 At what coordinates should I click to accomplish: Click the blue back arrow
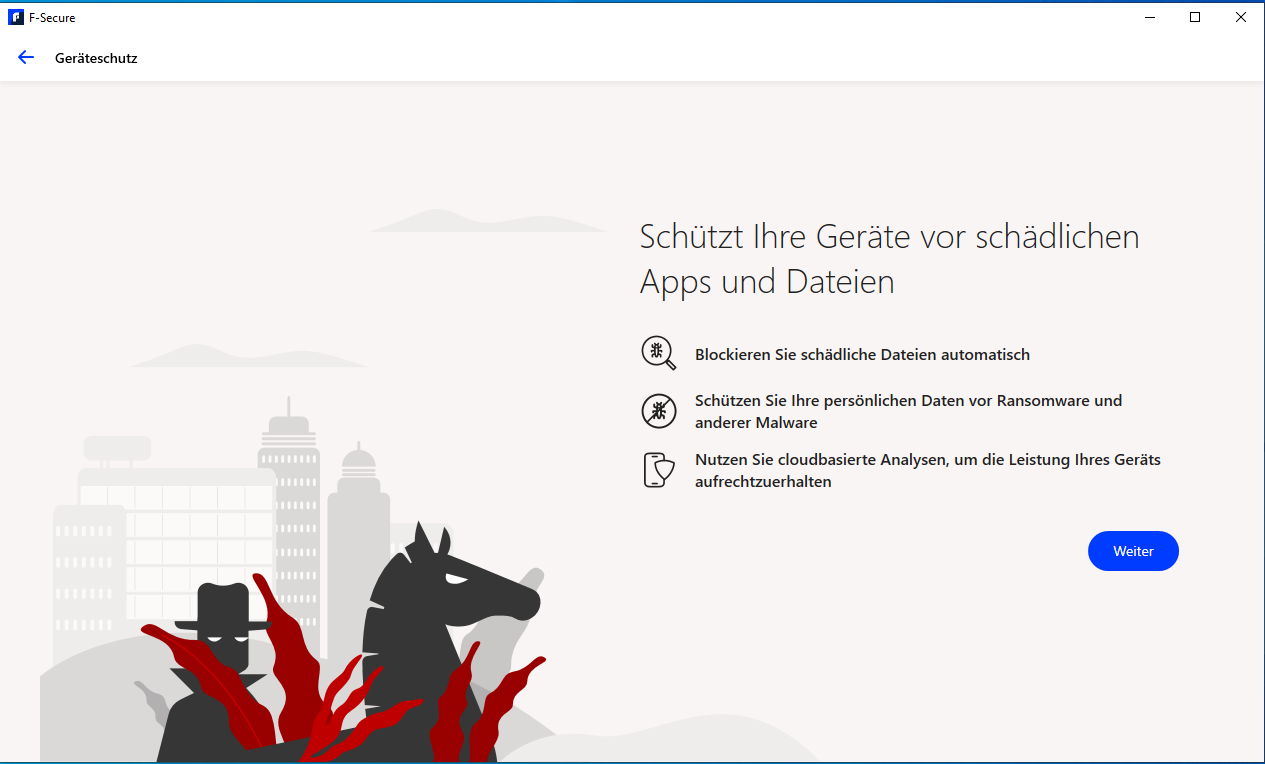coord(26,58)
